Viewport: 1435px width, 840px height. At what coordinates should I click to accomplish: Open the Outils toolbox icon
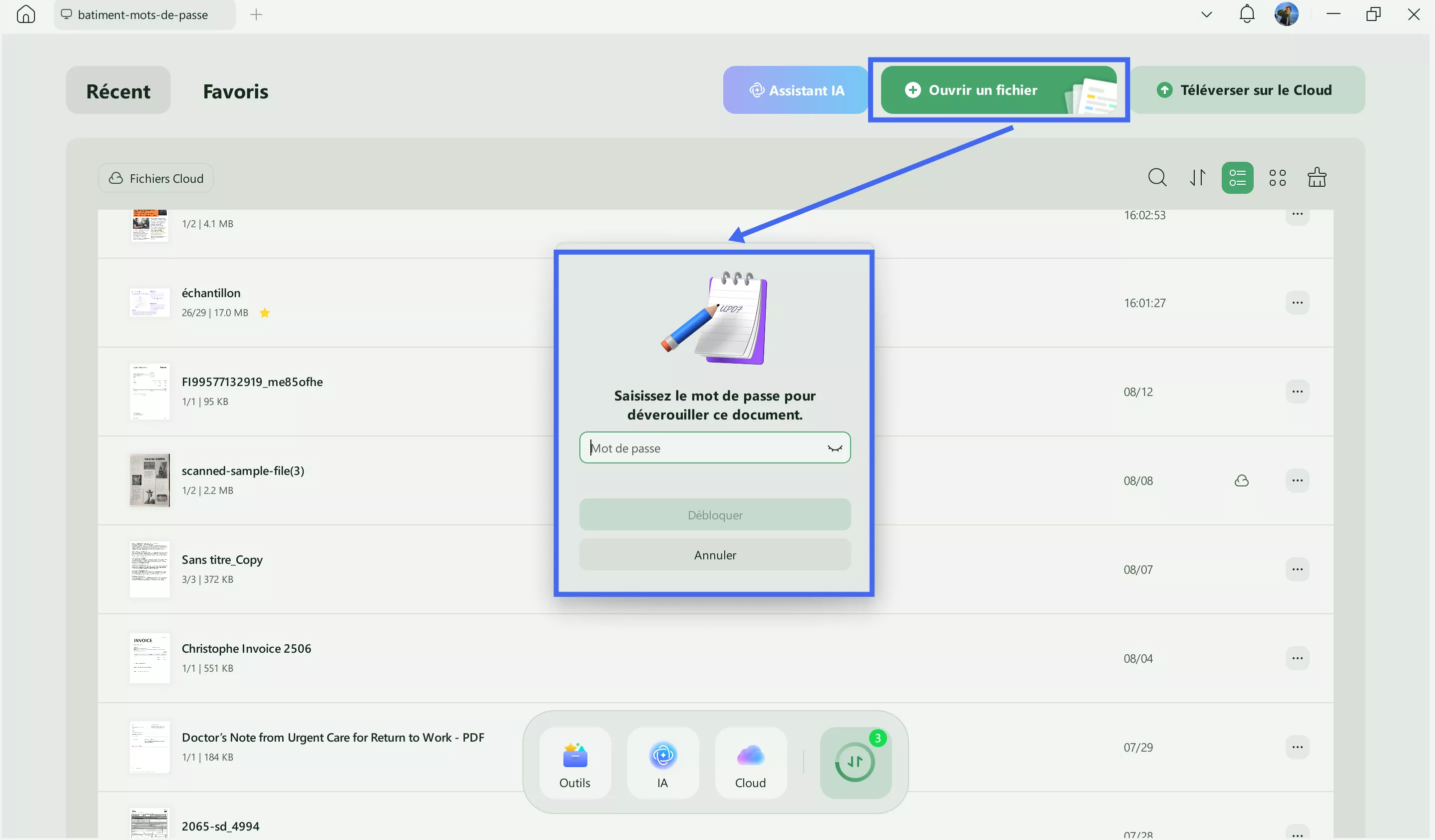click(574, 763)
